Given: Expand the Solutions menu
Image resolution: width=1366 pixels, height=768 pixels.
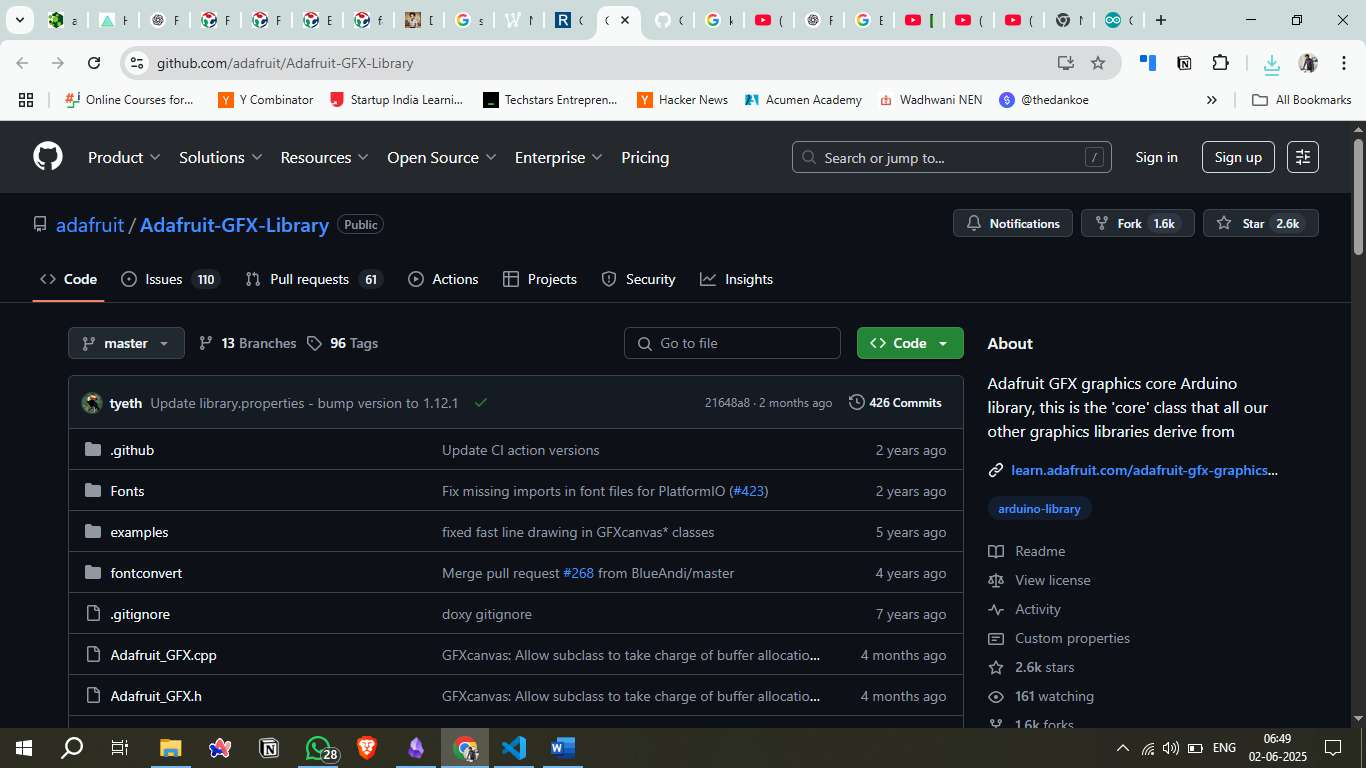Looking at the screenshot, I should point(221,157).
